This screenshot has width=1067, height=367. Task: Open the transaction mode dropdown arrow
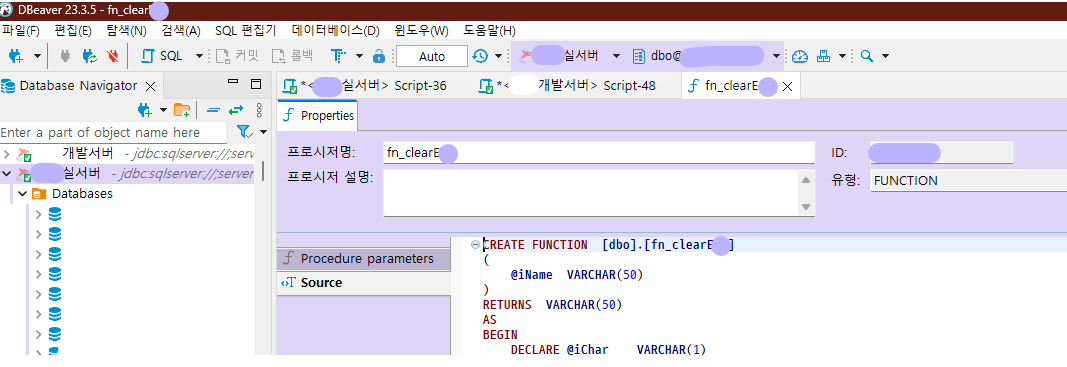[x=359, y=57]
